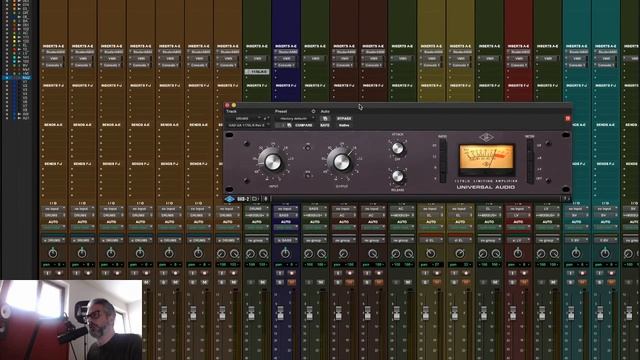Open input selector on purple BASS track
Screen dimensions: 640x360
pos(286,209)
